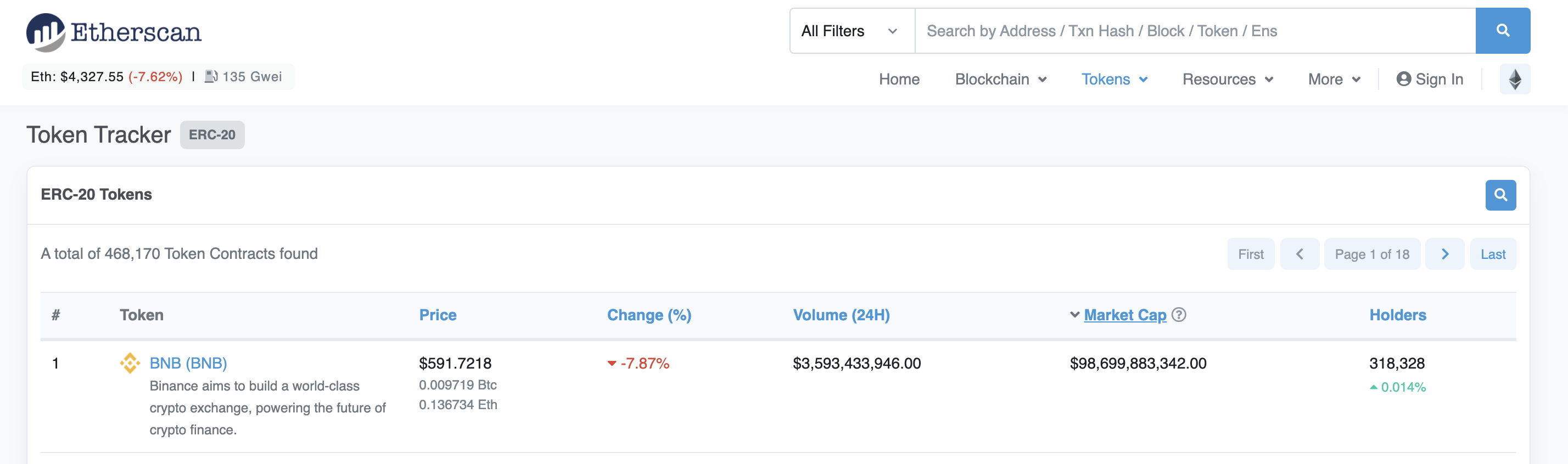1568x464 pixels.
Task: Click the market cap $98,699,883,342.00 cell
Action: [1138, 363]
